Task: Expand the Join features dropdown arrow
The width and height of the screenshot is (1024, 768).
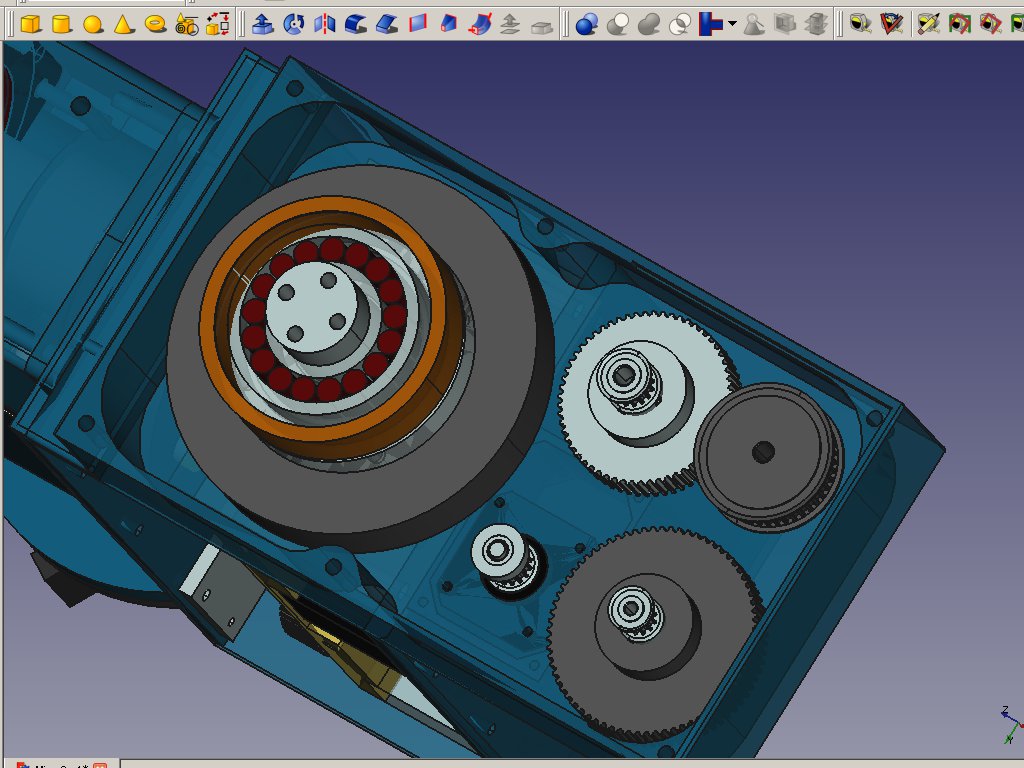Action: [x=732, y=24]
